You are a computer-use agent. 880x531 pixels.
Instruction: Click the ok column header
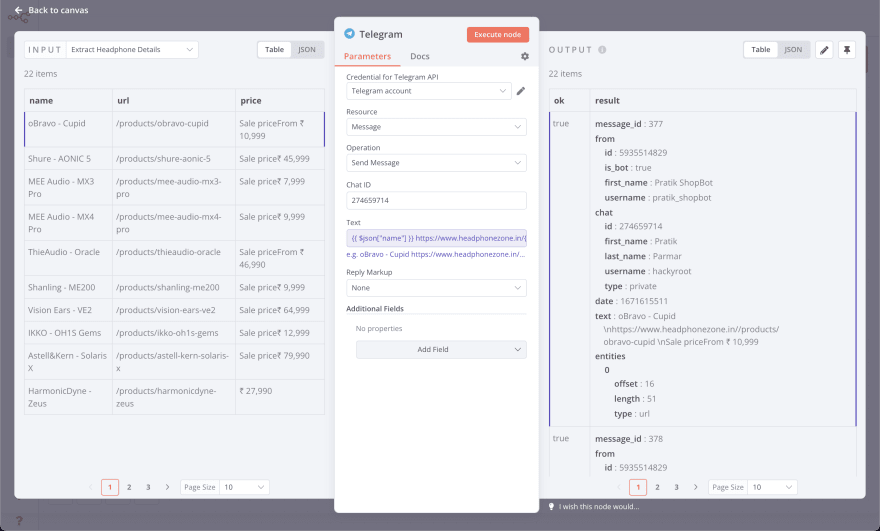pyautogui.click(x=570, y=100)
